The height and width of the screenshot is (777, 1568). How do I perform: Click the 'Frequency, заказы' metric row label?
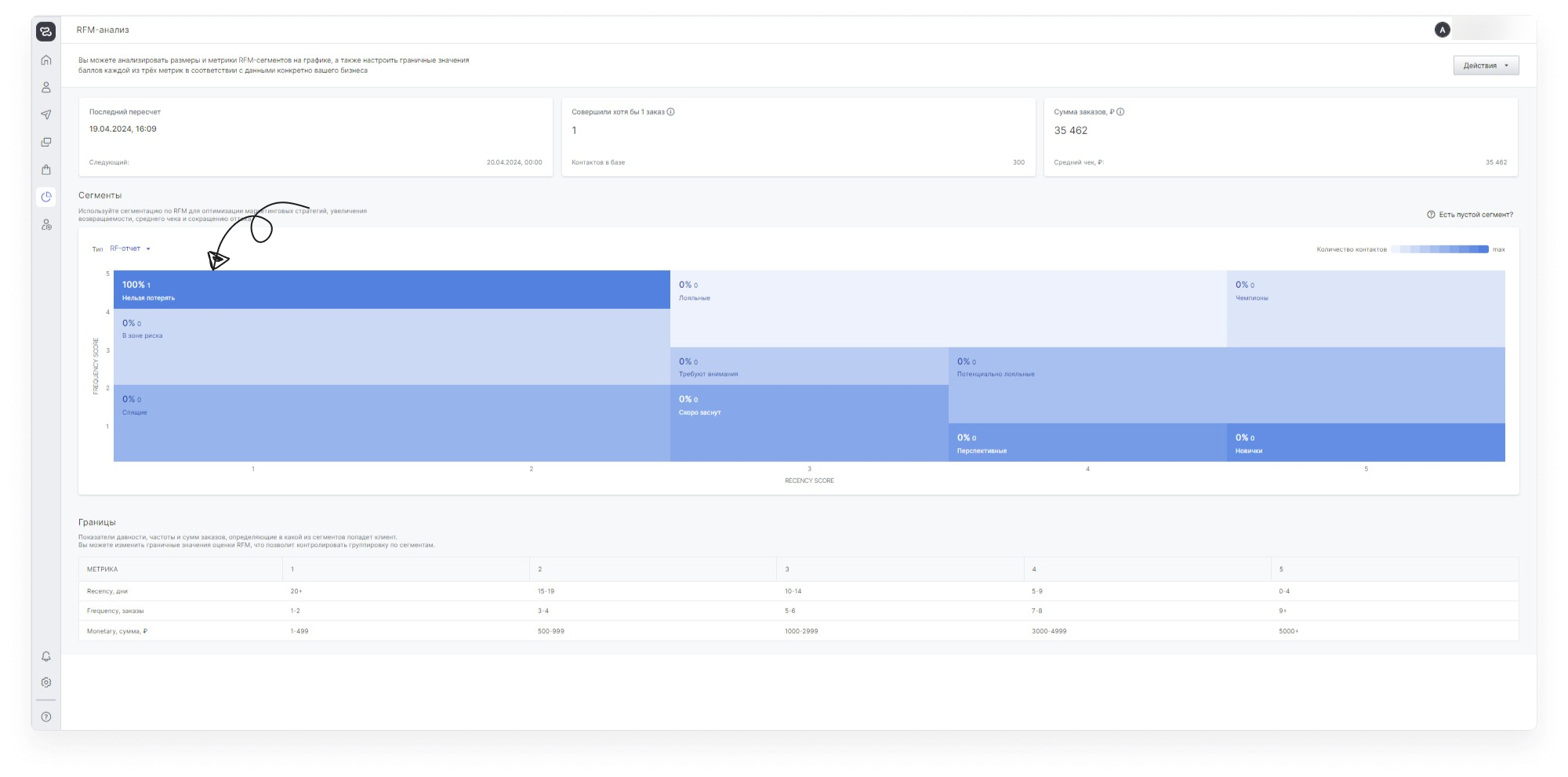click(115, 611)
